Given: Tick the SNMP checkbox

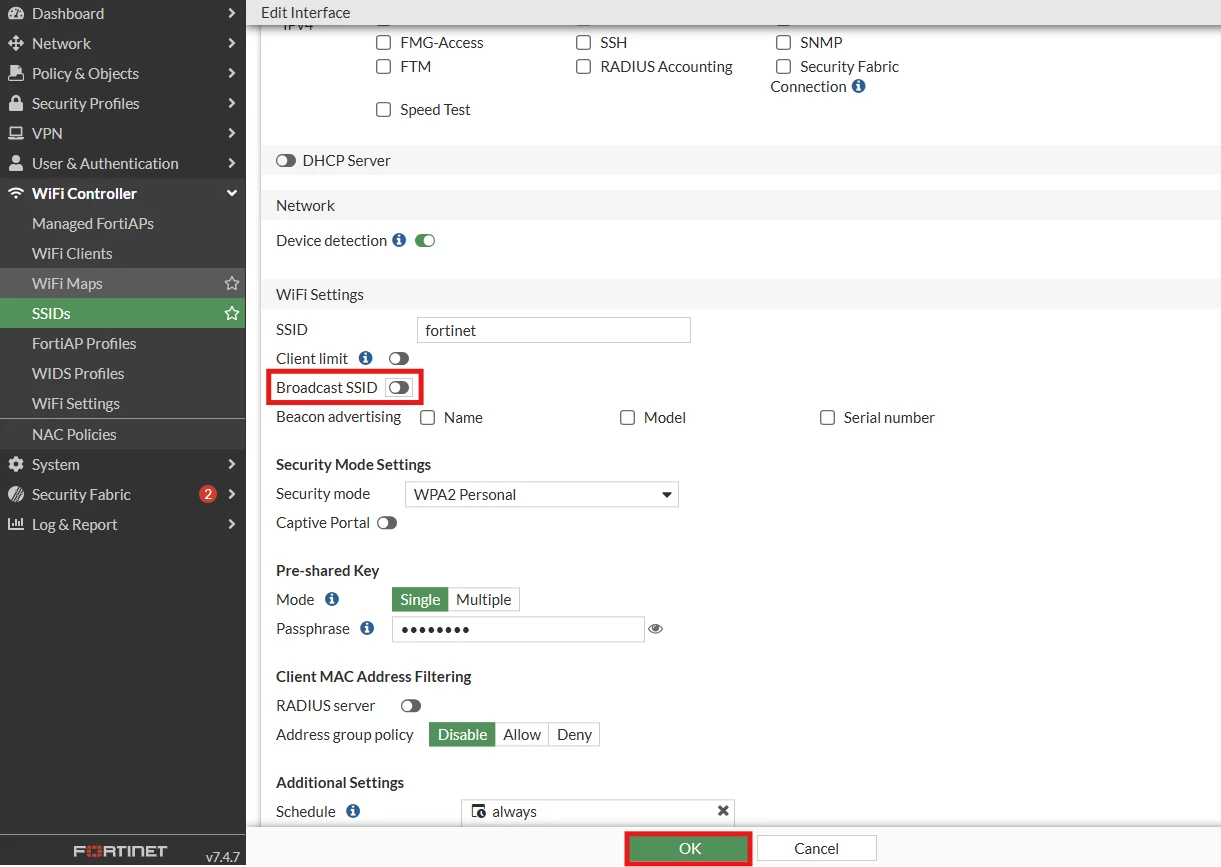Looking at the screenshot, I should coord(783,43).
